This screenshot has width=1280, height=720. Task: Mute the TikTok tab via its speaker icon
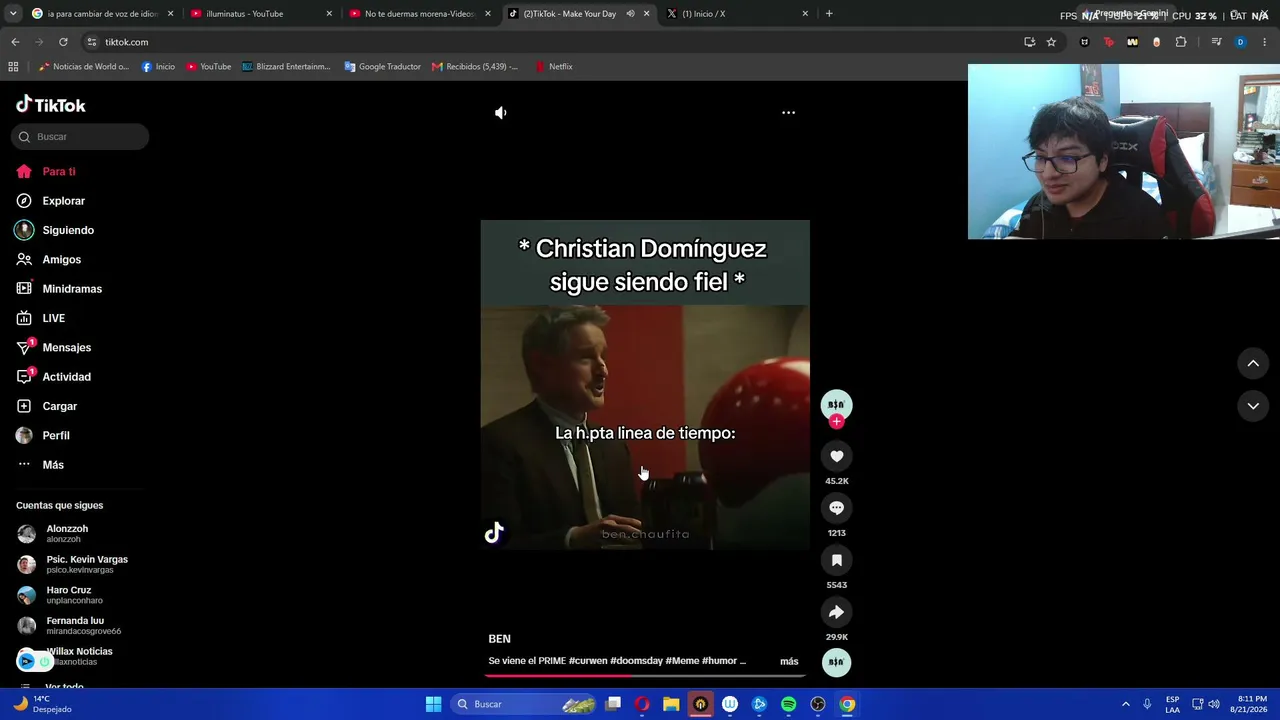630,14
